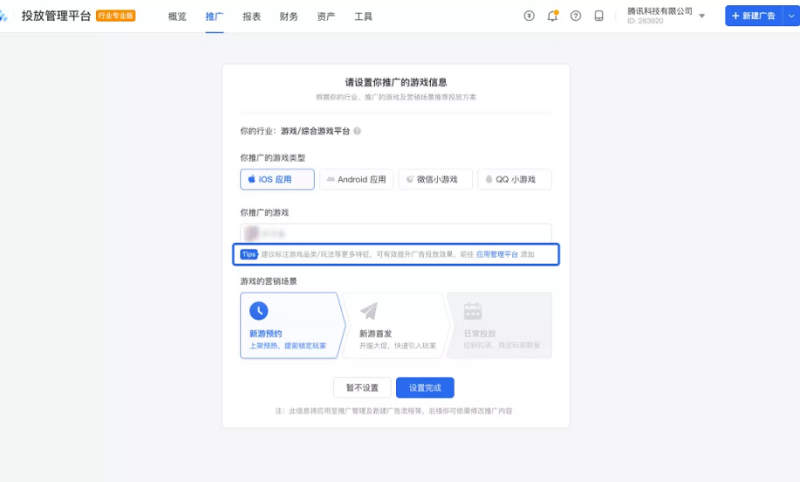
Task: Click the clock icon on 新游预约 card
Action: [x=259, y=311]
